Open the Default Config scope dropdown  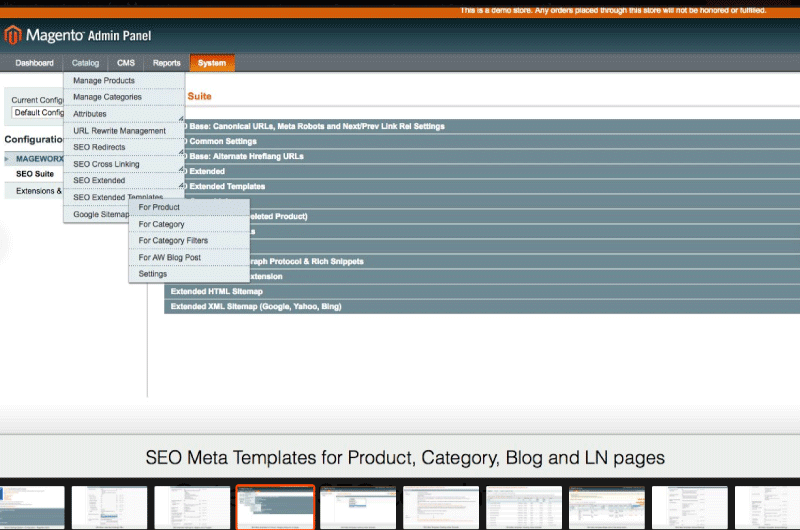click(x=38, y=112)
